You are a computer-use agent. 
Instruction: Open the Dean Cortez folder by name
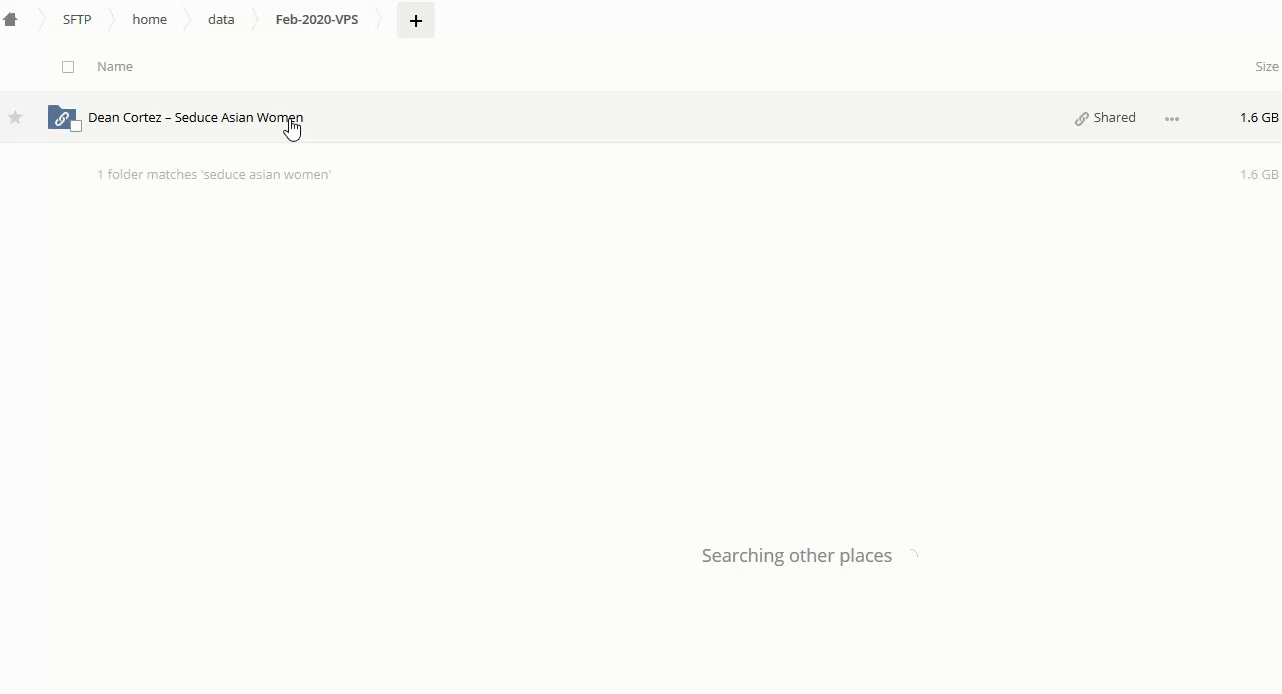pyautogui.click(x=195, y=118)
